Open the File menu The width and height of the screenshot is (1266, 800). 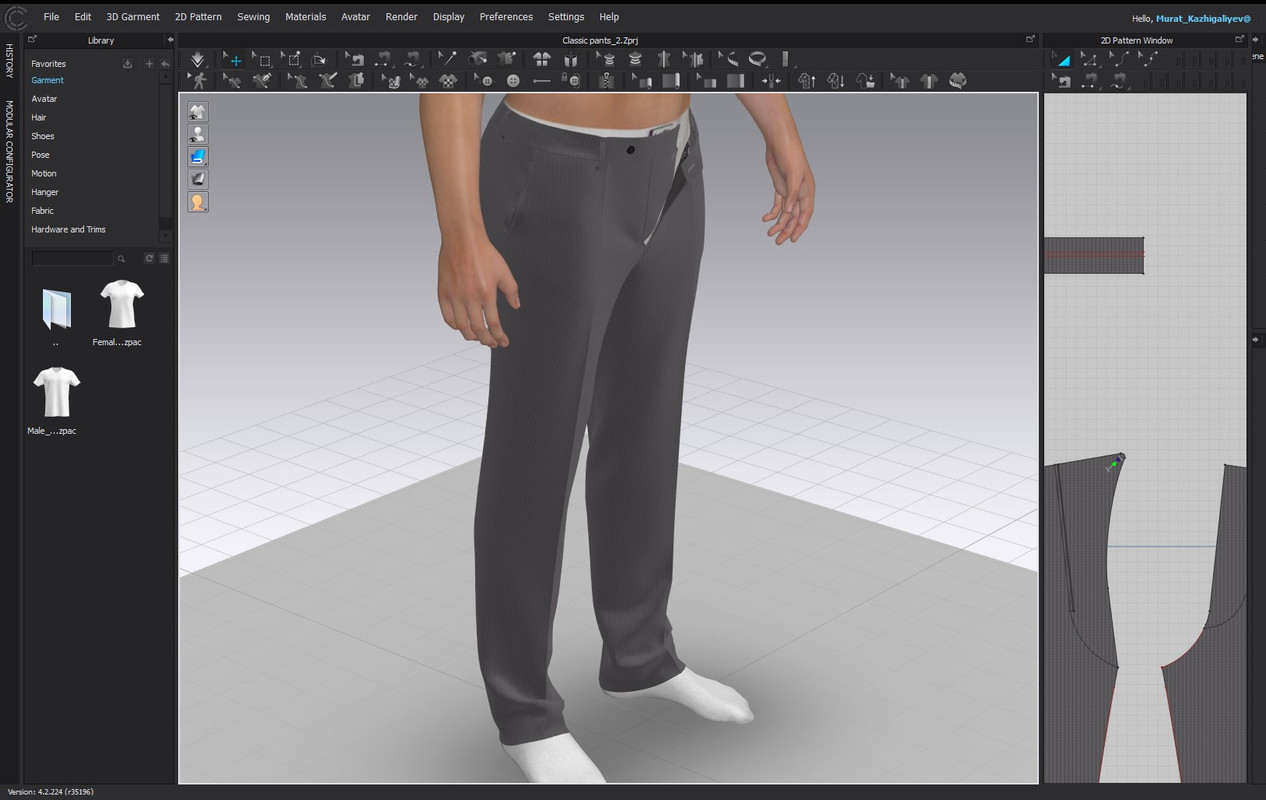point(51,17)
